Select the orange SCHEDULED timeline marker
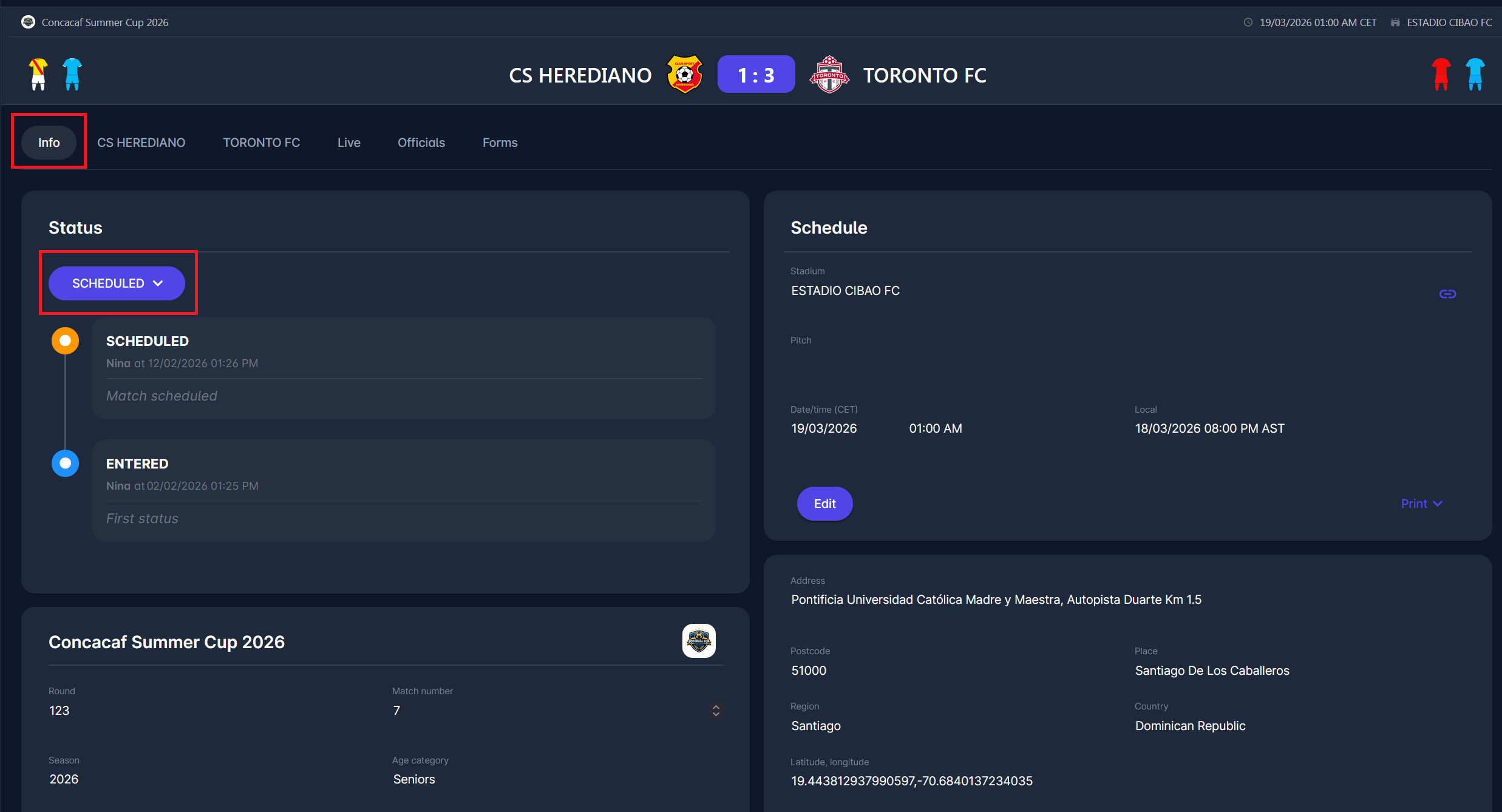Viewport: 1502px width, 812px height. [x=65, y=341]
